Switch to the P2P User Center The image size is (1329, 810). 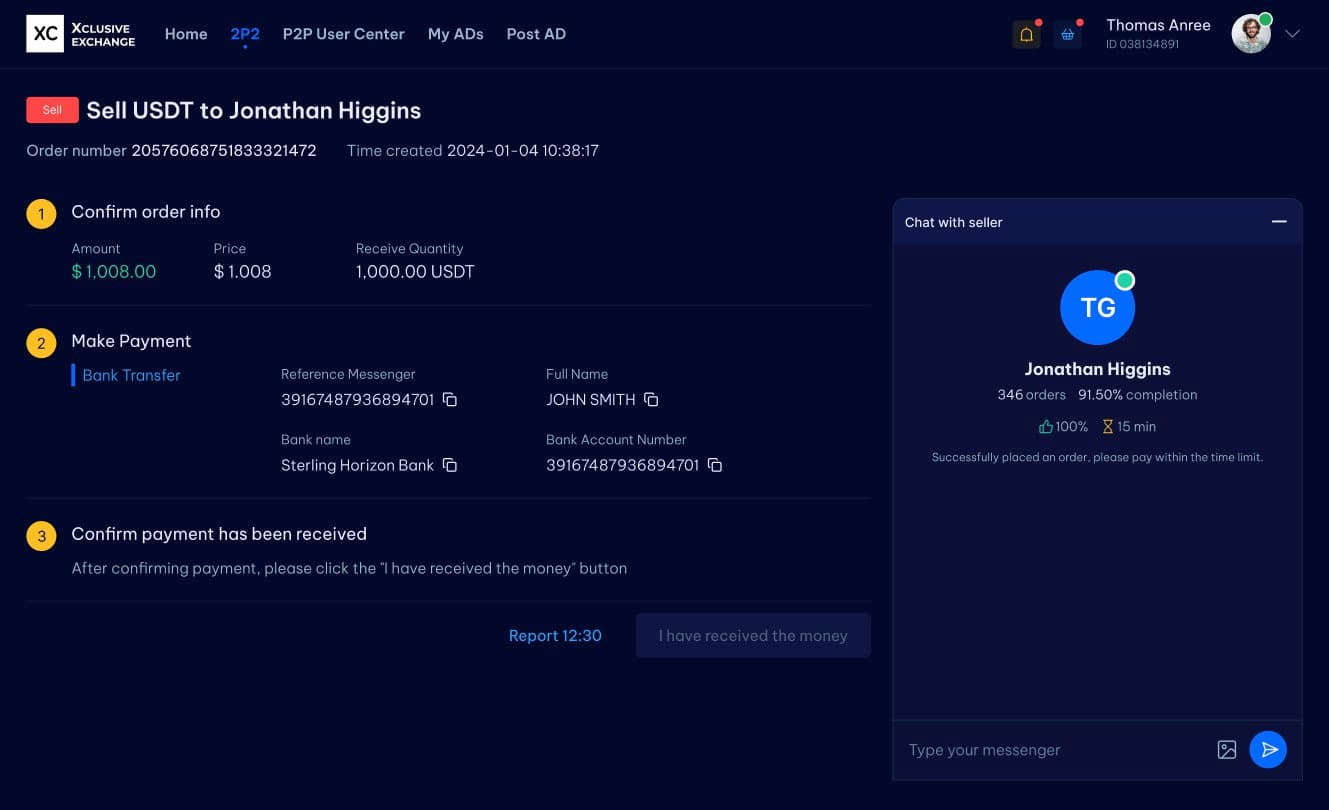pyautogui.click(x=343, y=33)
